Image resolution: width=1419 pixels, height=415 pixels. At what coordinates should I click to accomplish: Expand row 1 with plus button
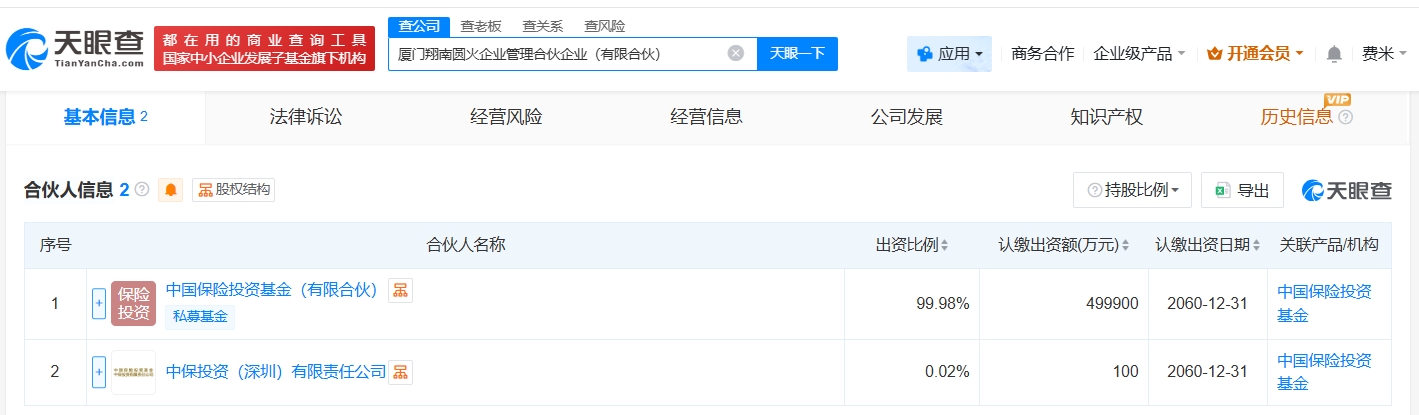[99, 303]
